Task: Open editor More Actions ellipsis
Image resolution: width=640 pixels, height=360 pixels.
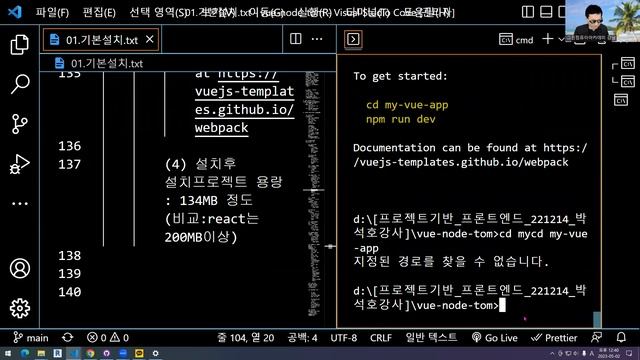Action: click(x=317, y=39)
